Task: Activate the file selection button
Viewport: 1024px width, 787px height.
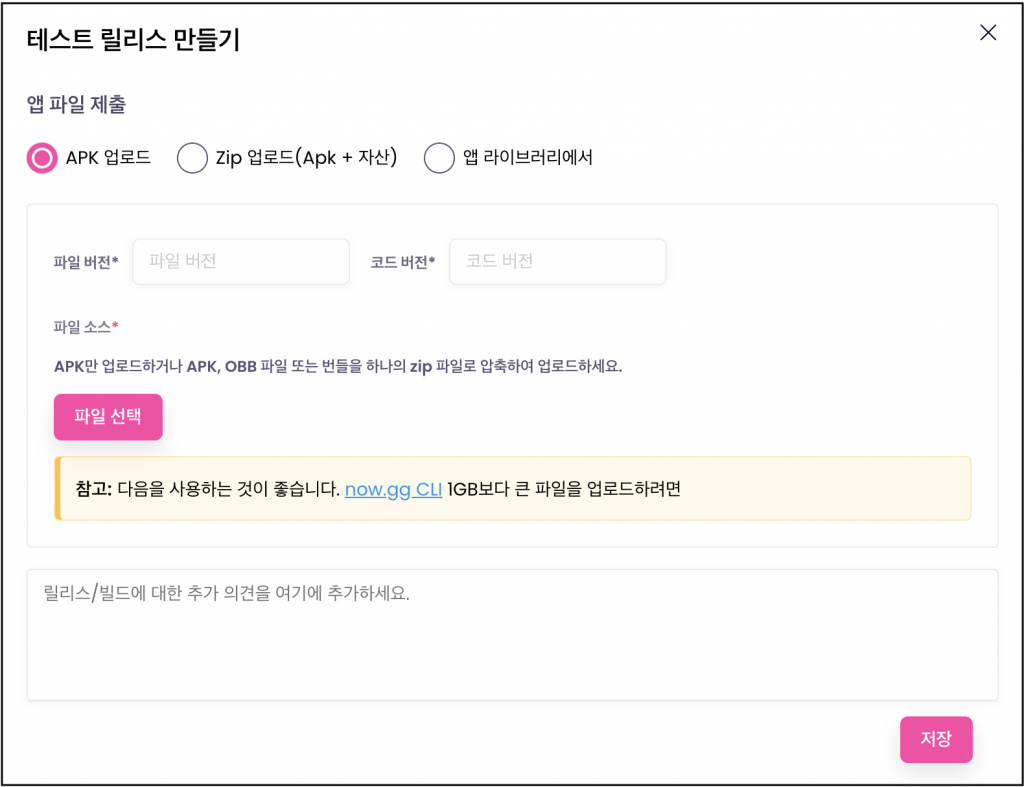Action: click(108, 417)
